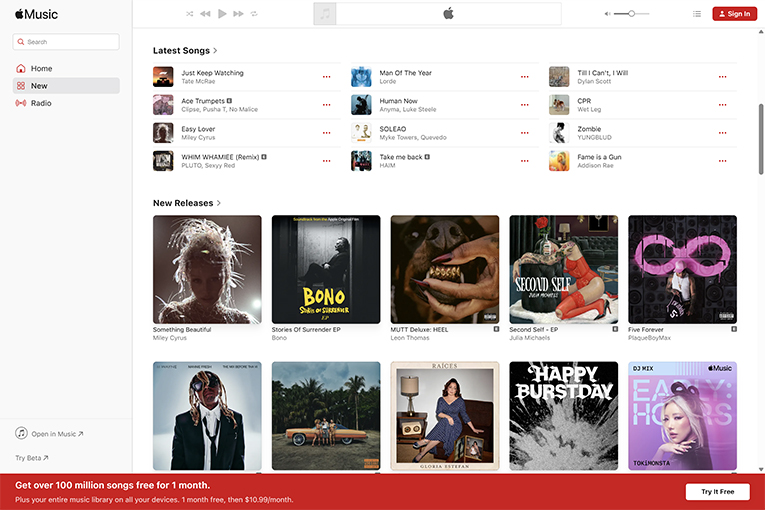The image size is (765, 510).
Task: Open more options for Take me back
Action: click(x=524, y=161)
